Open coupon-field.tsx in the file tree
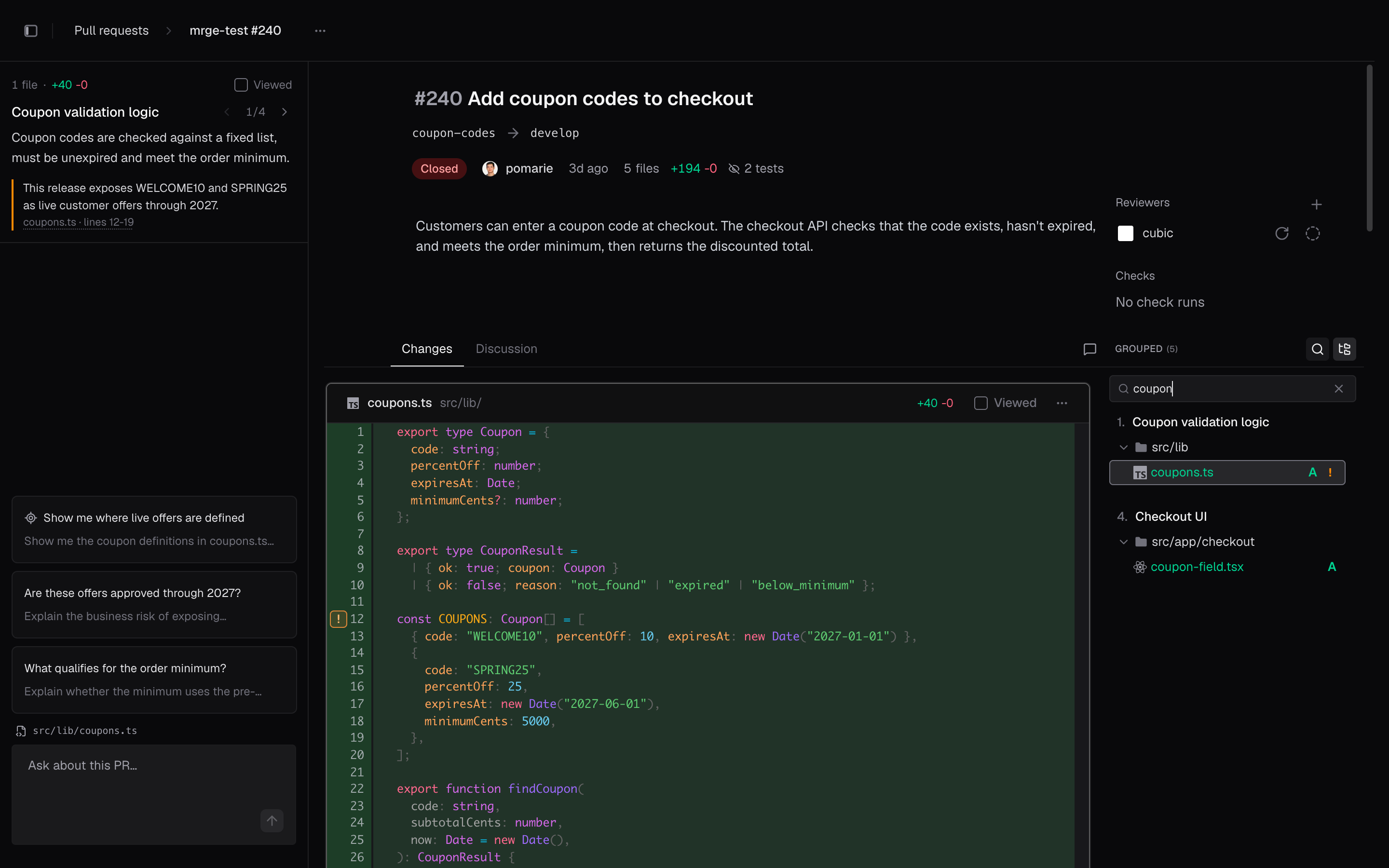 click(x=1227, y=567)
